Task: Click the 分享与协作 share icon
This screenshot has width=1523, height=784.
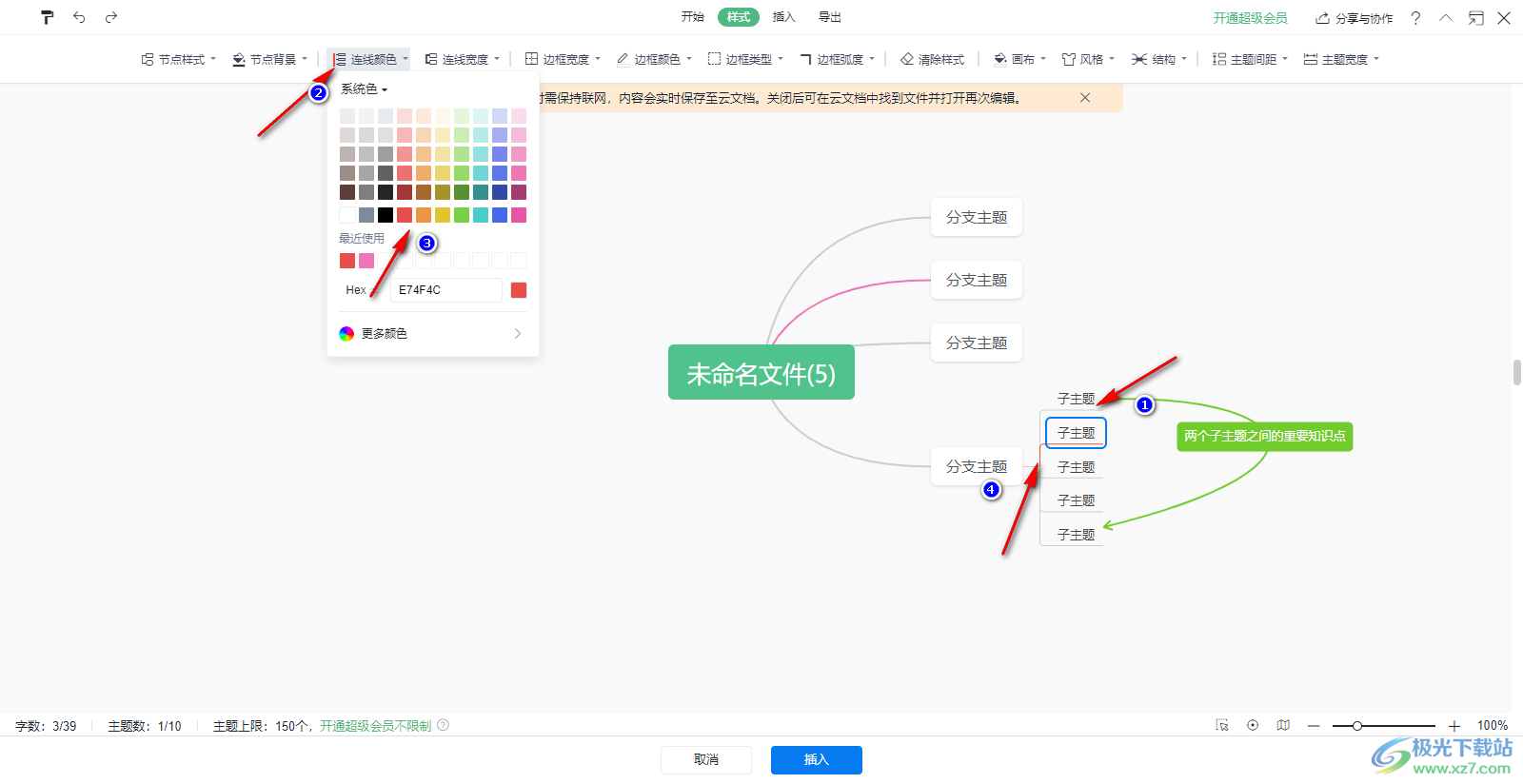Action: 1354,18
